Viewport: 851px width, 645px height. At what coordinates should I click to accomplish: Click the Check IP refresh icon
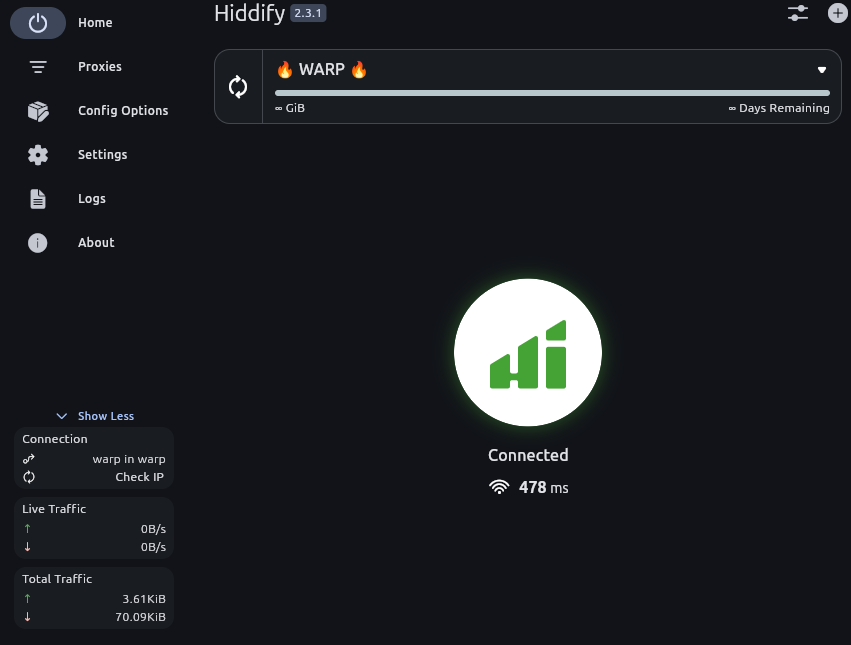point(29,477)
